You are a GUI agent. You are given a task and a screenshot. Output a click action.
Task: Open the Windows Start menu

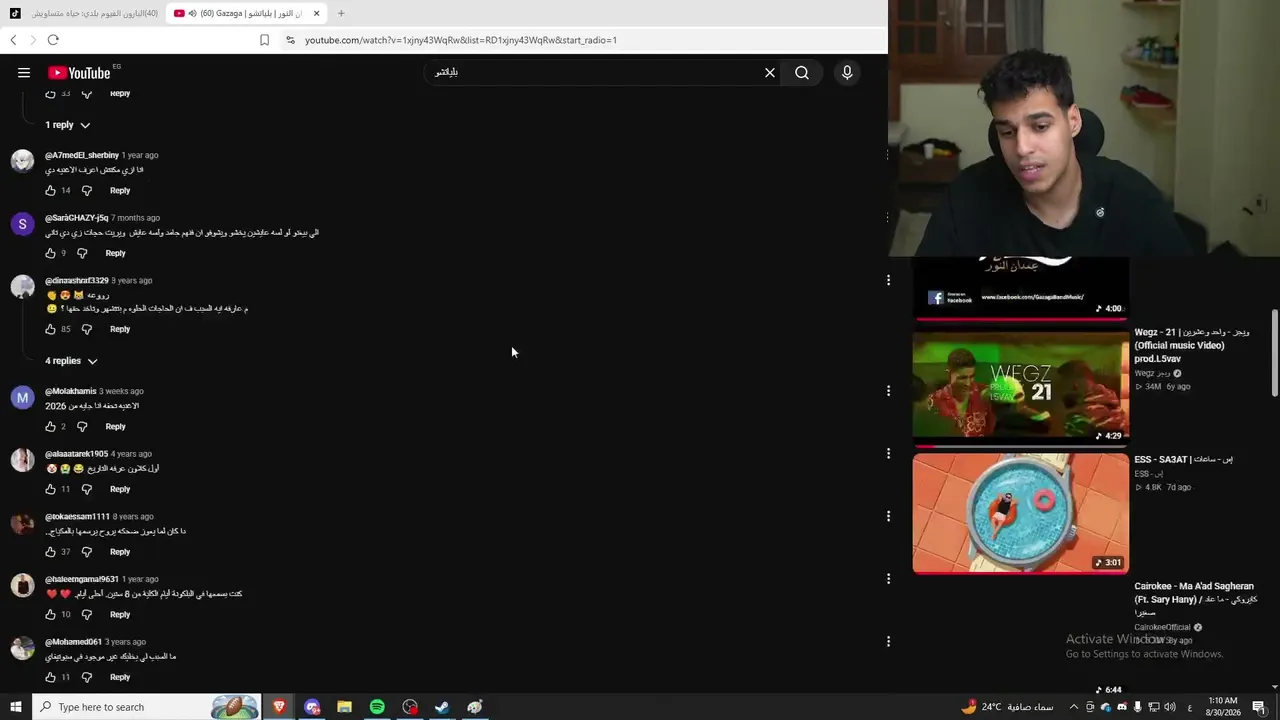point(16,707)
